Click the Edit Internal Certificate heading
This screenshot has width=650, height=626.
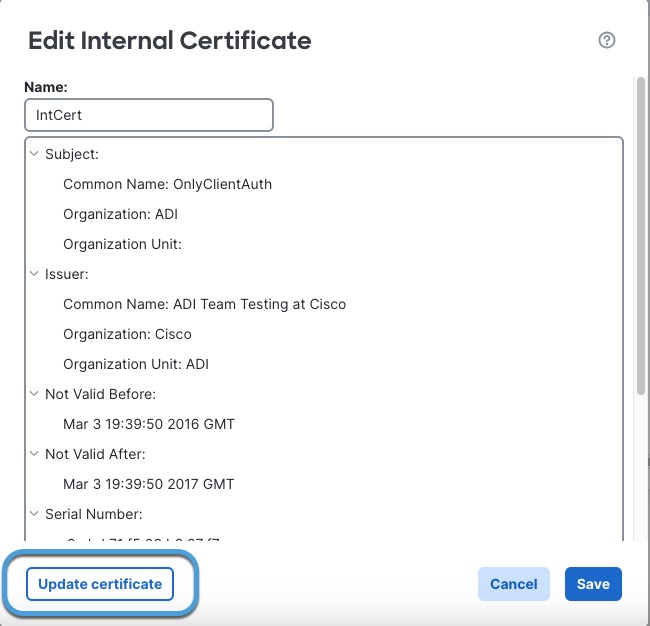pyautogui.click(x=169, y=41)
